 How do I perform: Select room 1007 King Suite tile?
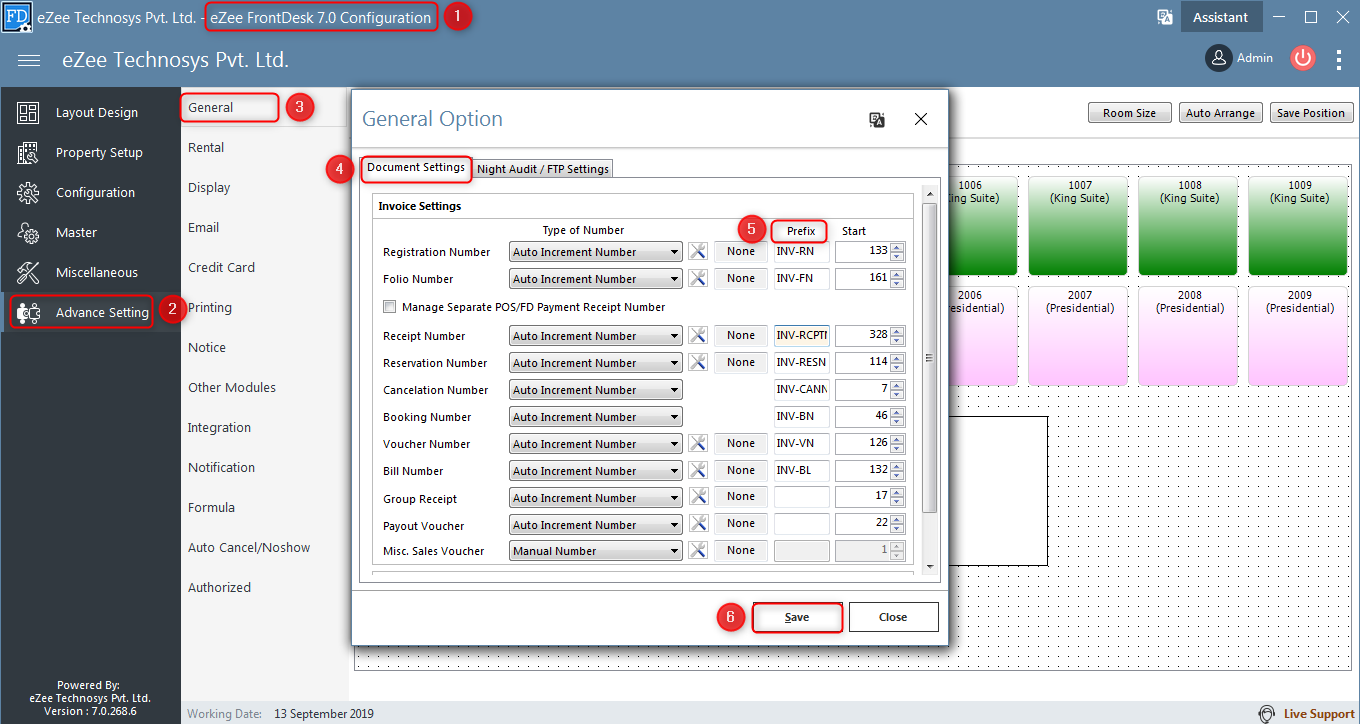point(1079,226)
